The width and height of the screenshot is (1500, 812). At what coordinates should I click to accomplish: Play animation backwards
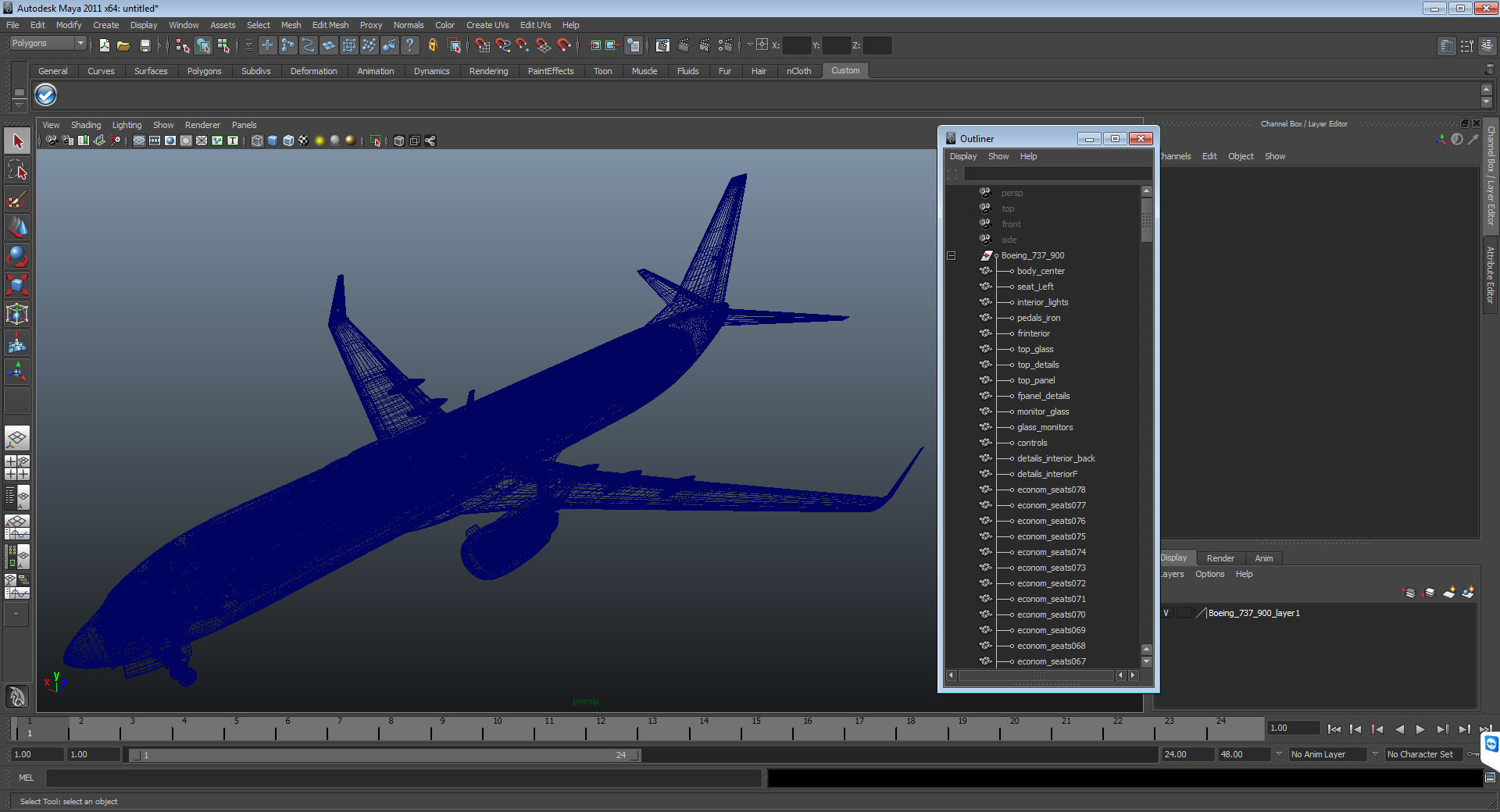(1399, 729)
